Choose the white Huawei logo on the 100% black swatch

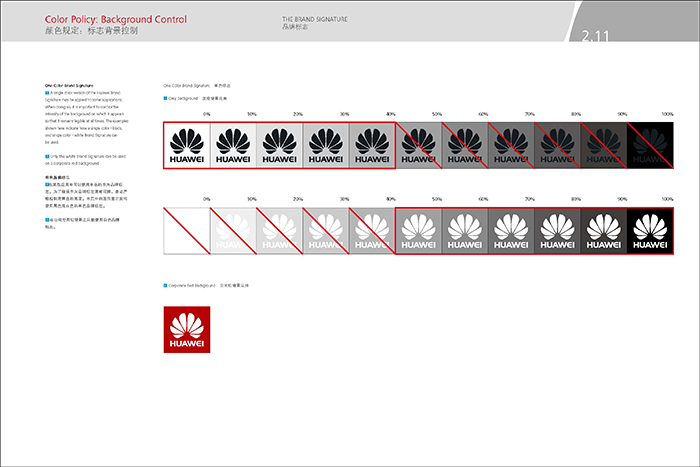pyautogui.click(x=651, y=231)
